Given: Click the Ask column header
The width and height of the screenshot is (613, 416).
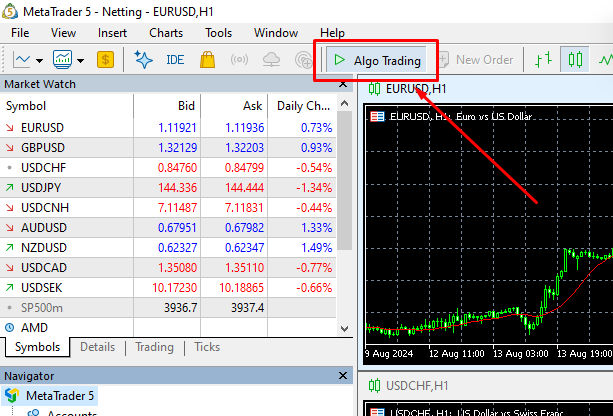Looking at the screenshot, I should tap(234, 106).
